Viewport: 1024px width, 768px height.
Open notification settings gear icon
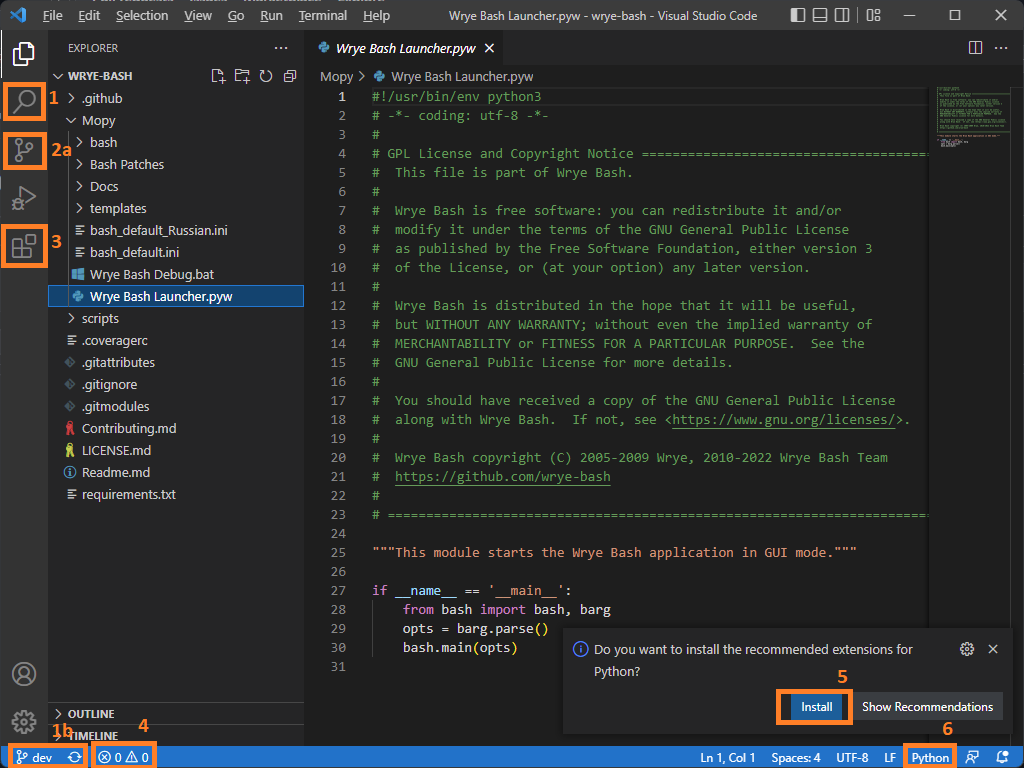[x=967, y=648]
